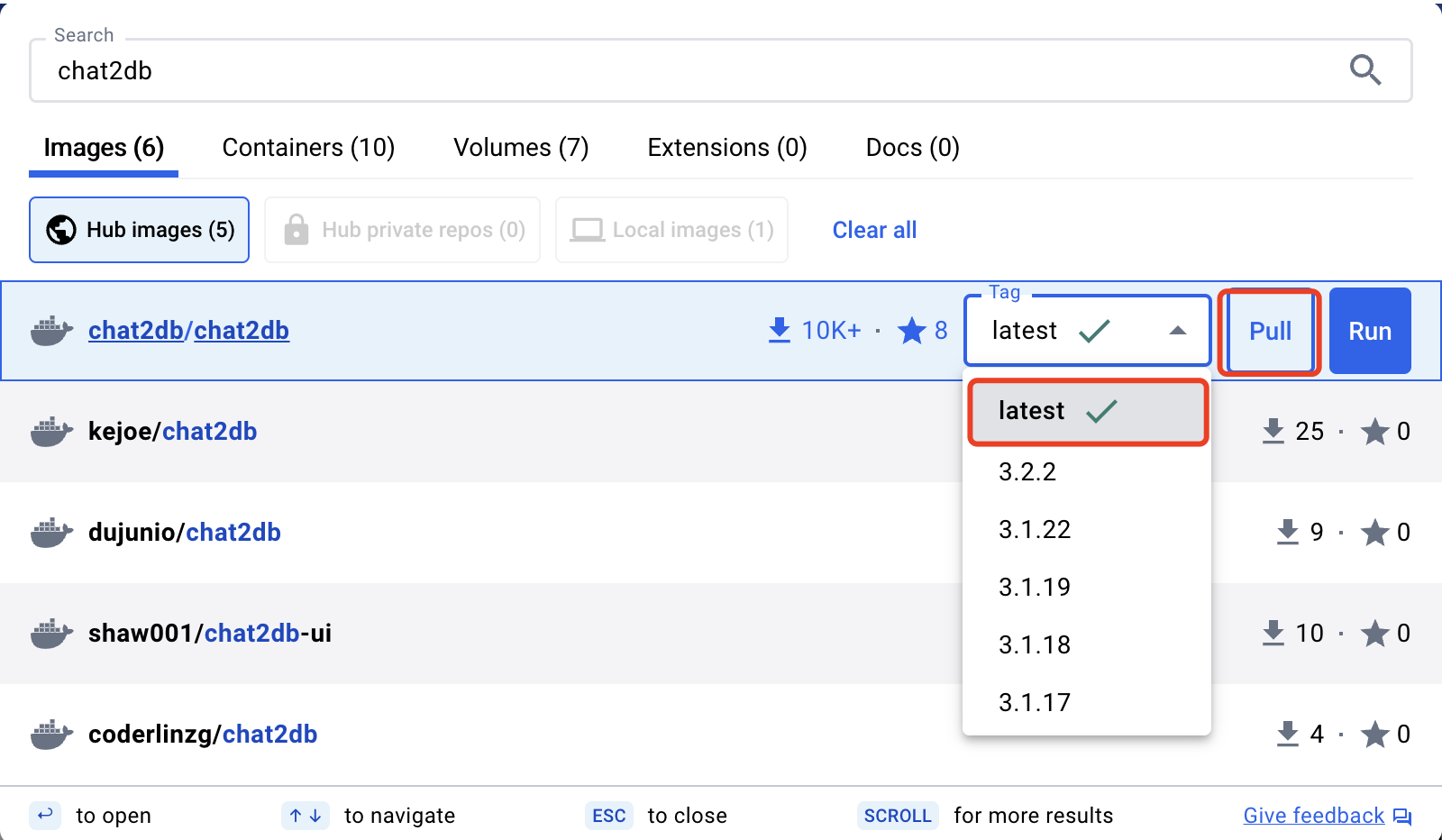Image resolution: width=1442 pixels, height=840 pixels.
Task: Click into the Search text field
Action: [x=685, y=70]
